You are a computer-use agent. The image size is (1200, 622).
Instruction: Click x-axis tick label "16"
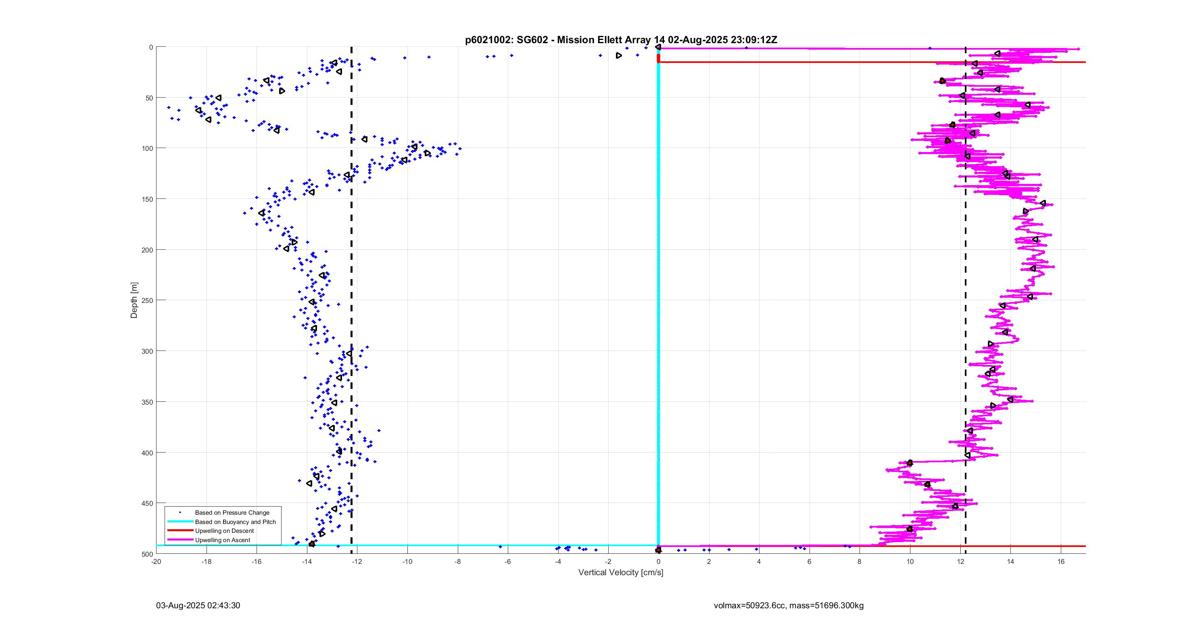[1061, 561]
